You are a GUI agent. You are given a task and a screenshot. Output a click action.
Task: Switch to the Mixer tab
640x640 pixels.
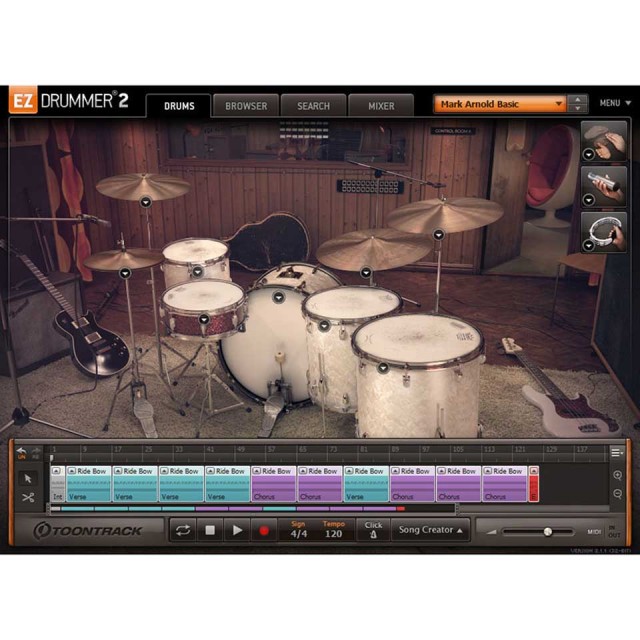pyautogui.click(x=381, y=105)
